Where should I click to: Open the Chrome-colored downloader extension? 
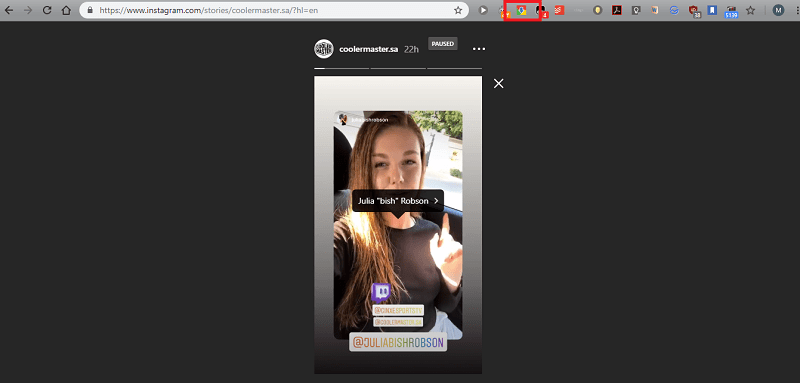pos(521,10)
